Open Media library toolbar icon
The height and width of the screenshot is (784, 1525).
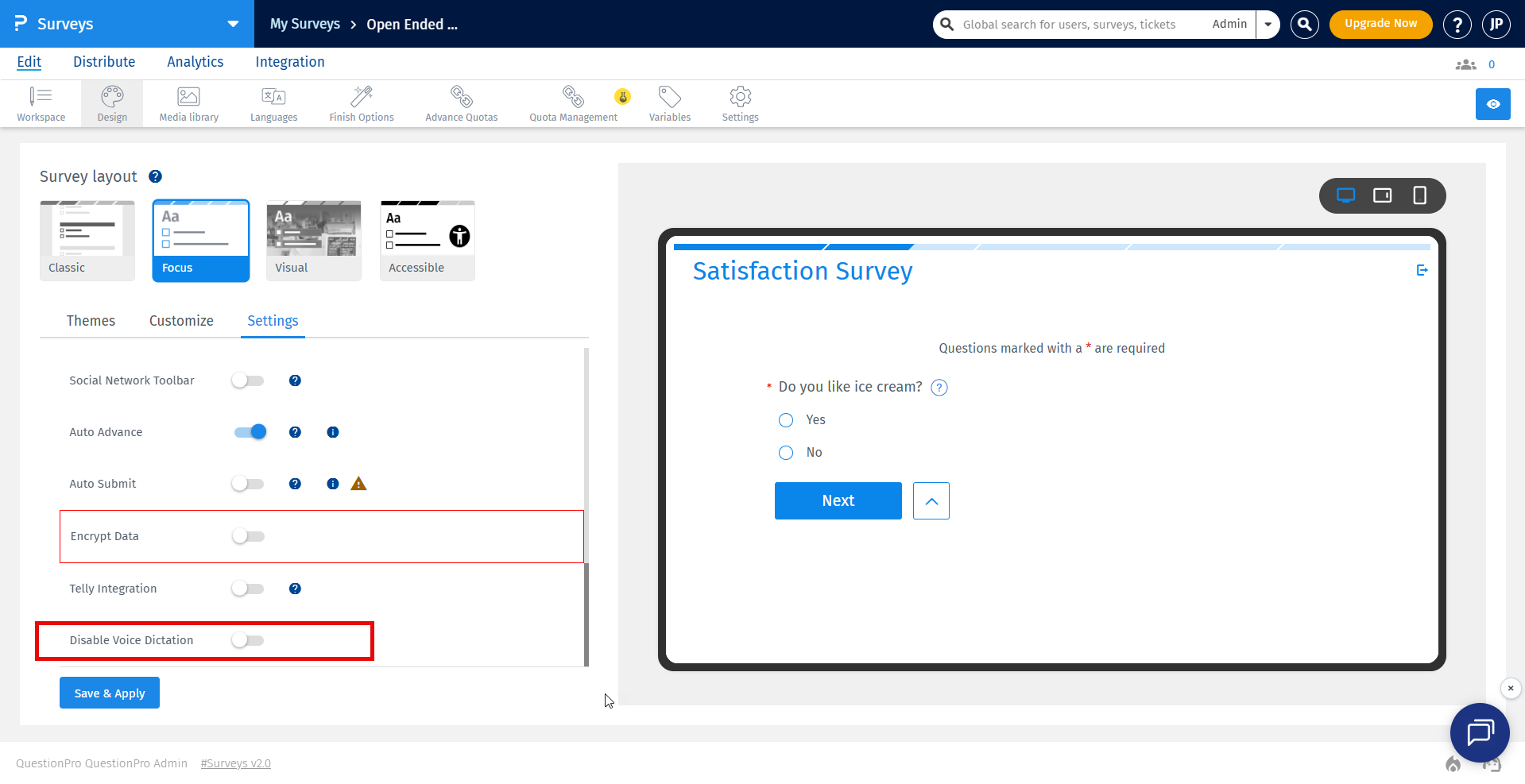[188, 104]
